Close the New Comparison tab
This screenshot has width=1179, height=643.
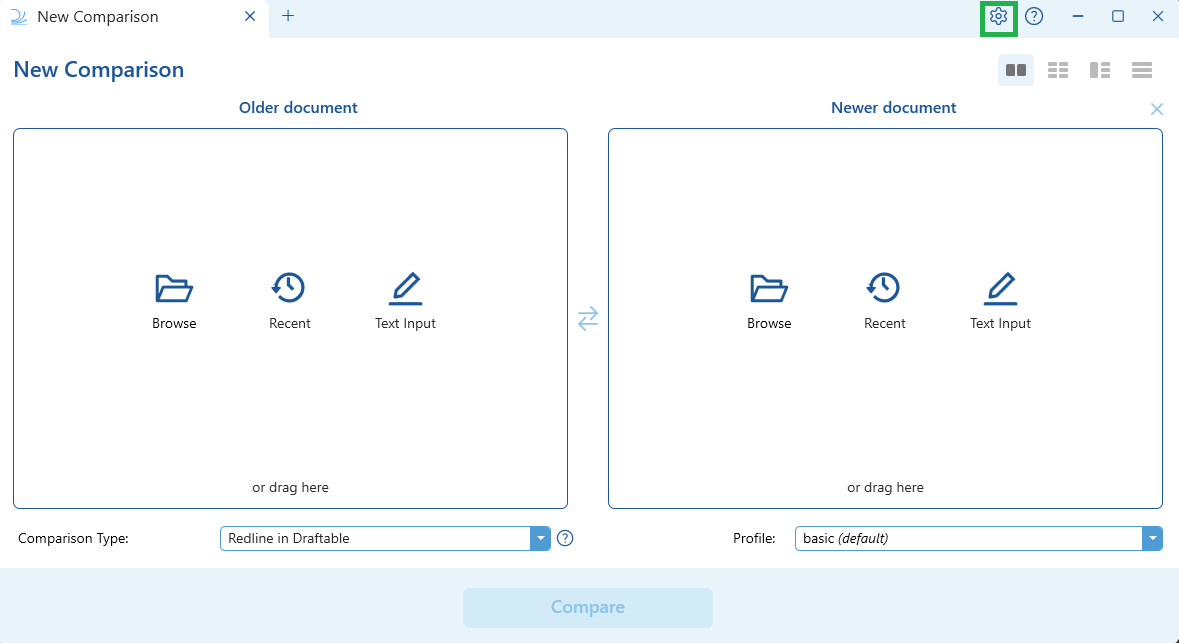coord(250,17)
